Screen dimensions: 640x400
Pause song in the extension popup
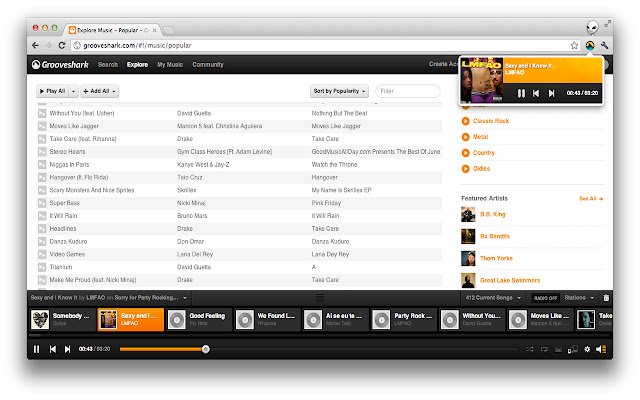521,93
